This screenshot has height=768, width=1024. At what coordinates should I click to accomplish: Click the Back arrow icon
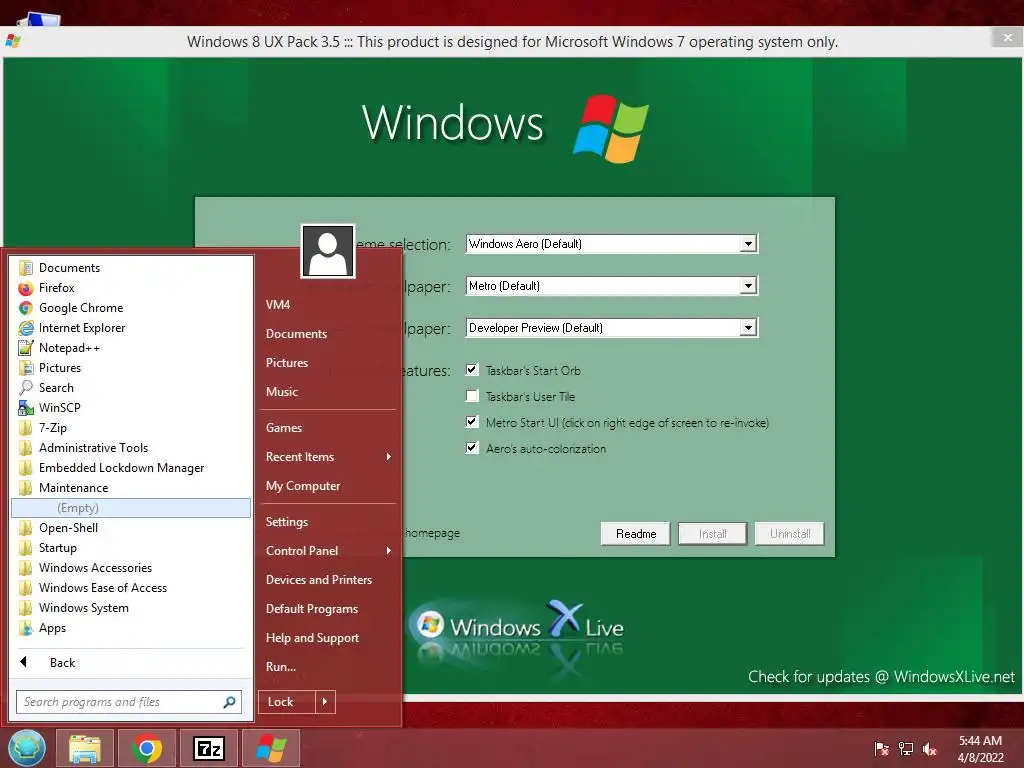[24, 662]
